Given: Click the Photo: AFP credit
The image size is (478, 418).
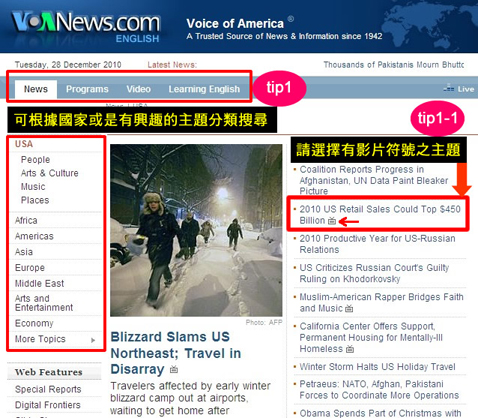Looking at the screenshot, I should coord(264,322).
